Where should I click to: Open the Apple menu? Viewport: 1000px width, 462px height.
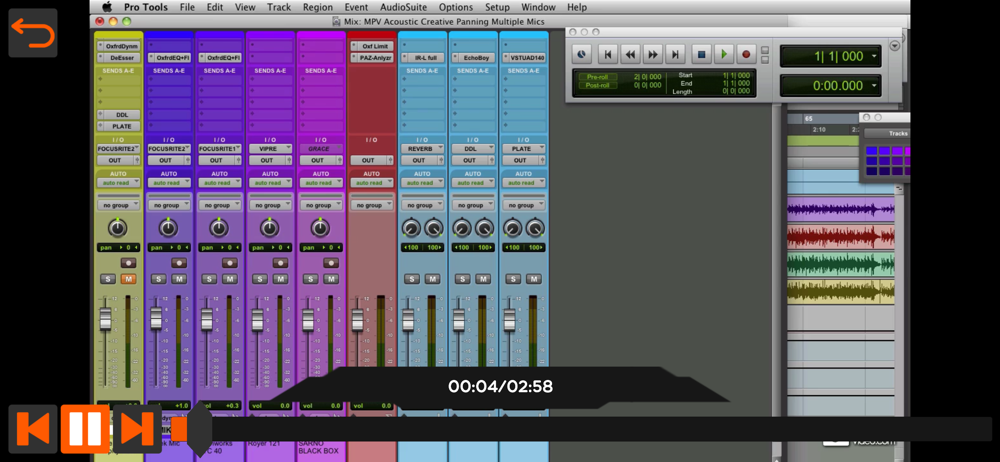(106, 7)
